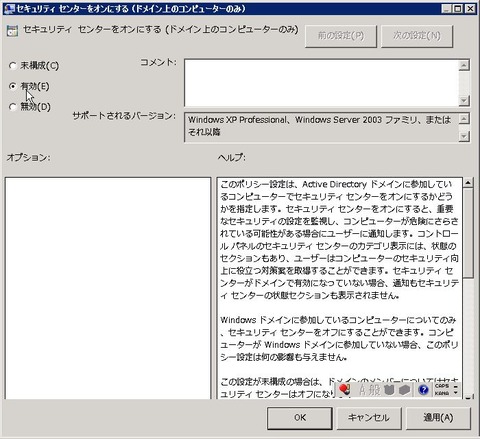The height and width of the screenshot is (439, 480).
Task: Click help paragraph starting Windows ドメインに参加
Action: pyautogui.click(x=339, y=338)
